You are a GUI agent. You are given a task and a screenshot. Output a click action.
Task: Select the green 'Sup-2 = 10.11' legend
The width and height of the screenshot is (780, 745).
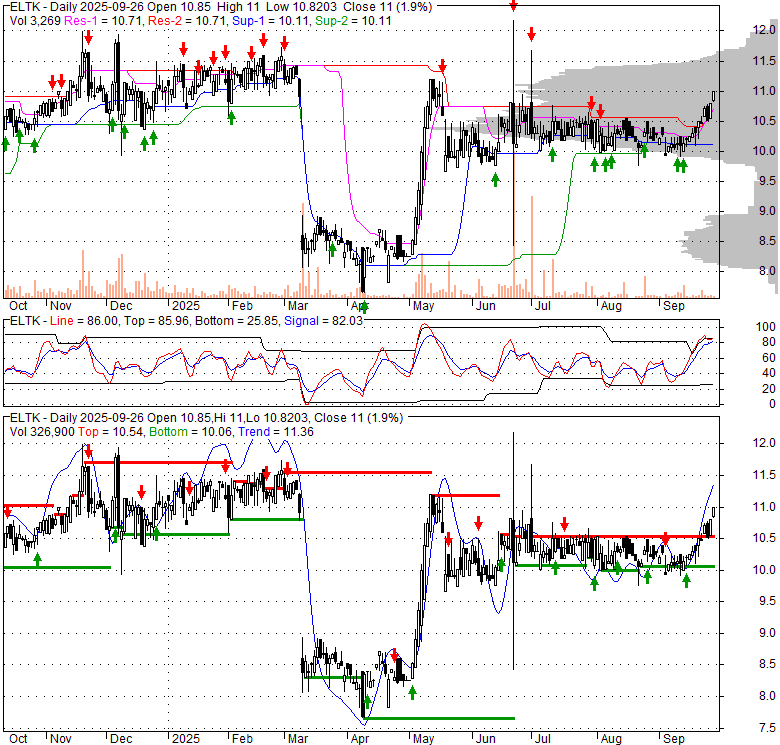click(353, 21)
